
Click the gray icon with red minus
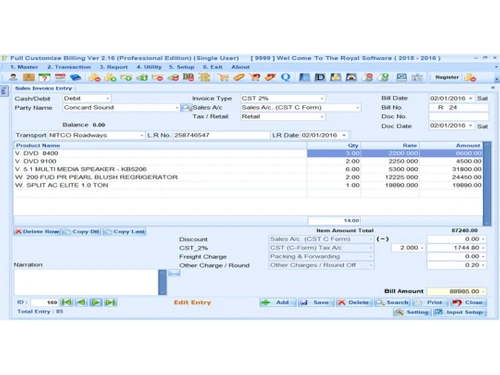368,77
